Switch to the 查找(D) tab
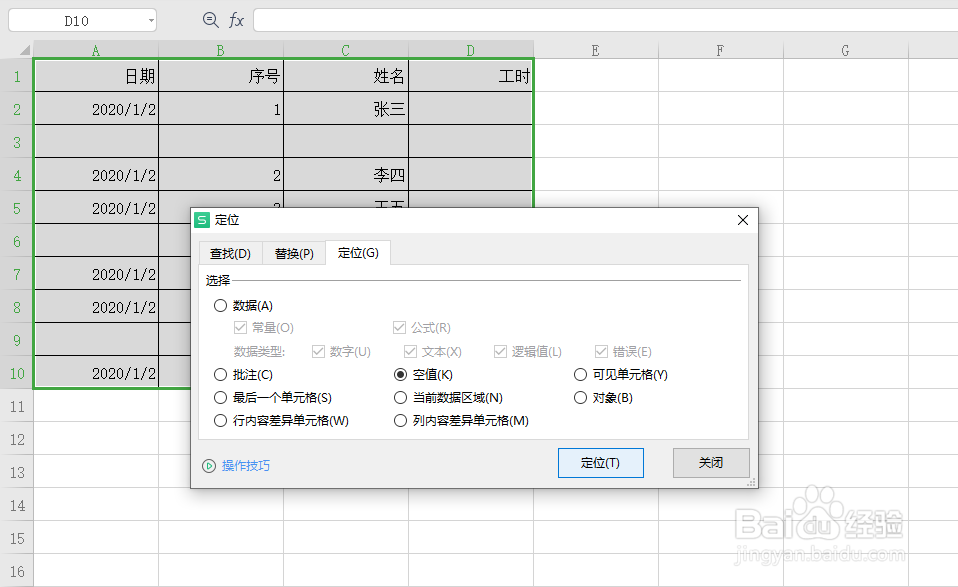Screen dimensions: 958x587 click(x=230, y=253)
